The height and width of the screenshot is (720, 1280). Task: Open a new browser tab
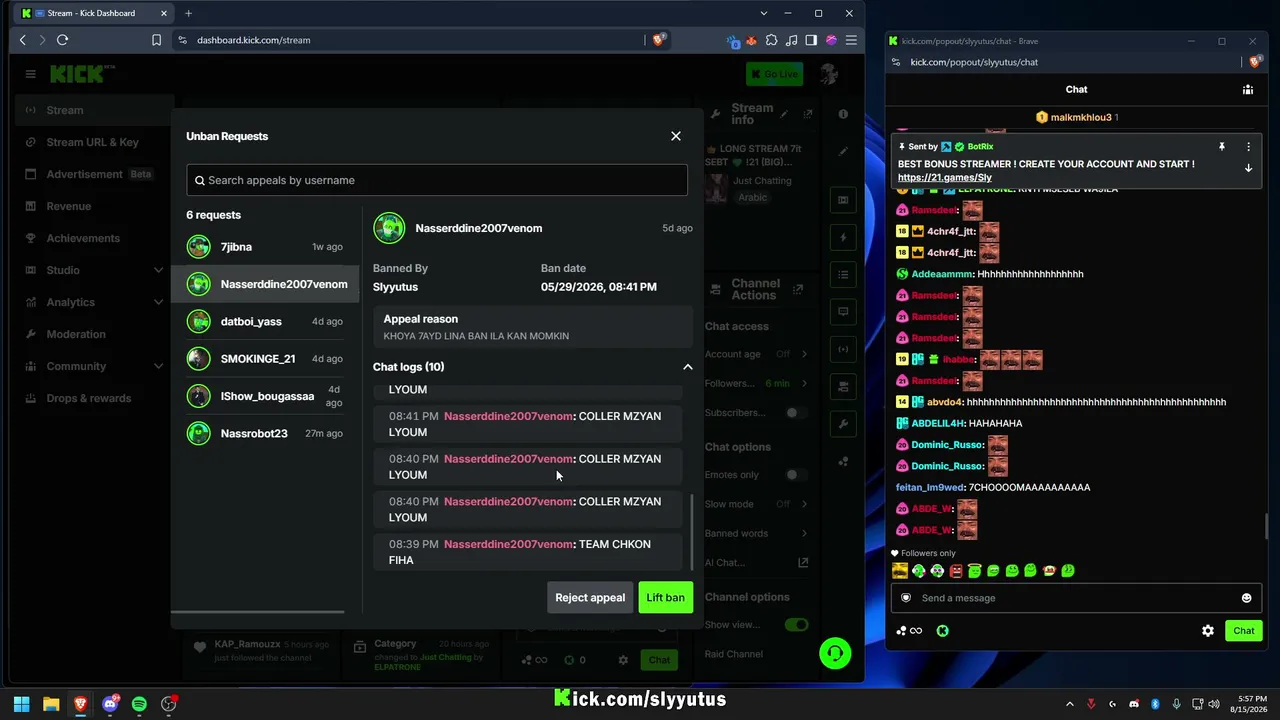(188, 13)
